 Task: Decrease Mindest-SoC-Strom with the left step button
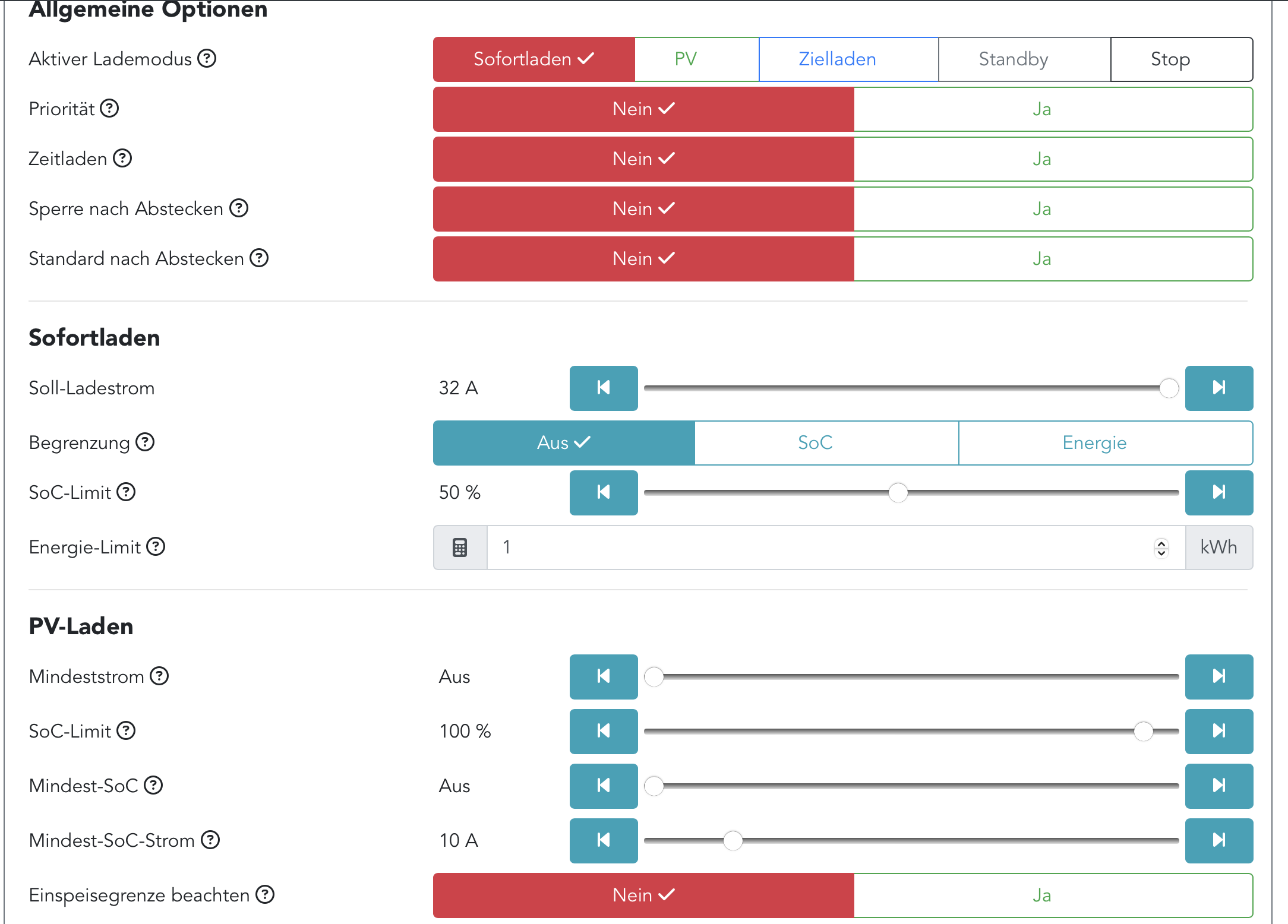click(603, 840)
